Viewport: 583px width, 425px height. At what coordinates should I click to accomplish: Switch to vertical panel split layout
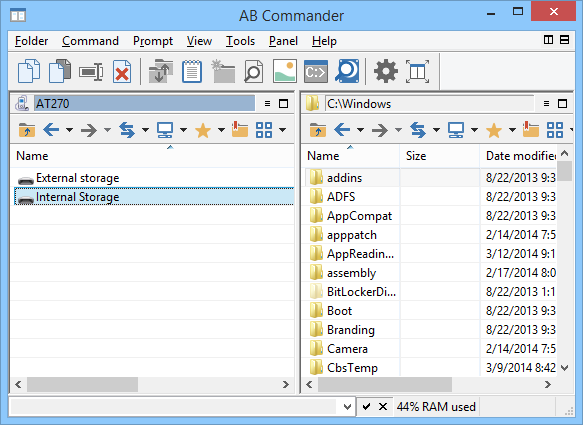(548, 40)
